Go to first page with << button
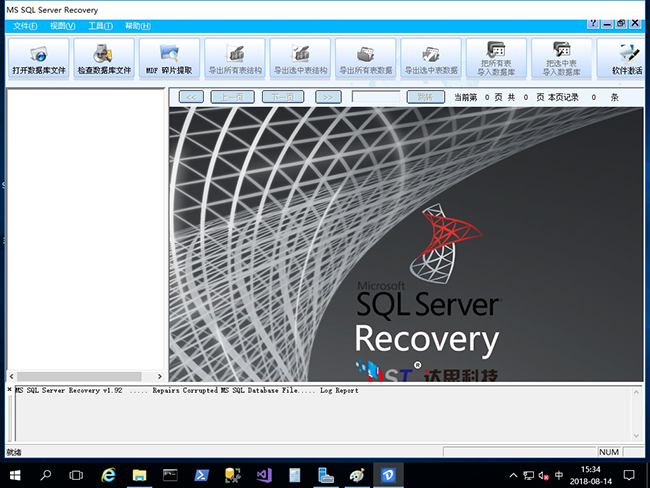The image size is (650, 488). 192,97
